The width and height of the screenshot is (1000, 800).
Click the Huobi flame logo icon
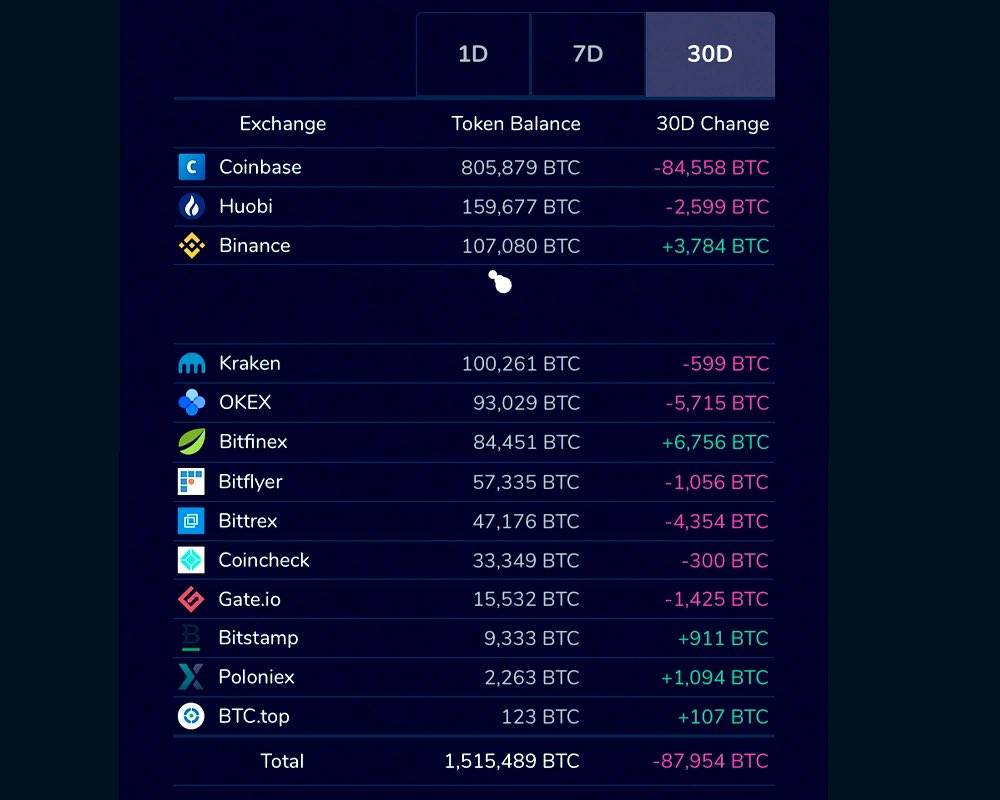click(191, 207)
